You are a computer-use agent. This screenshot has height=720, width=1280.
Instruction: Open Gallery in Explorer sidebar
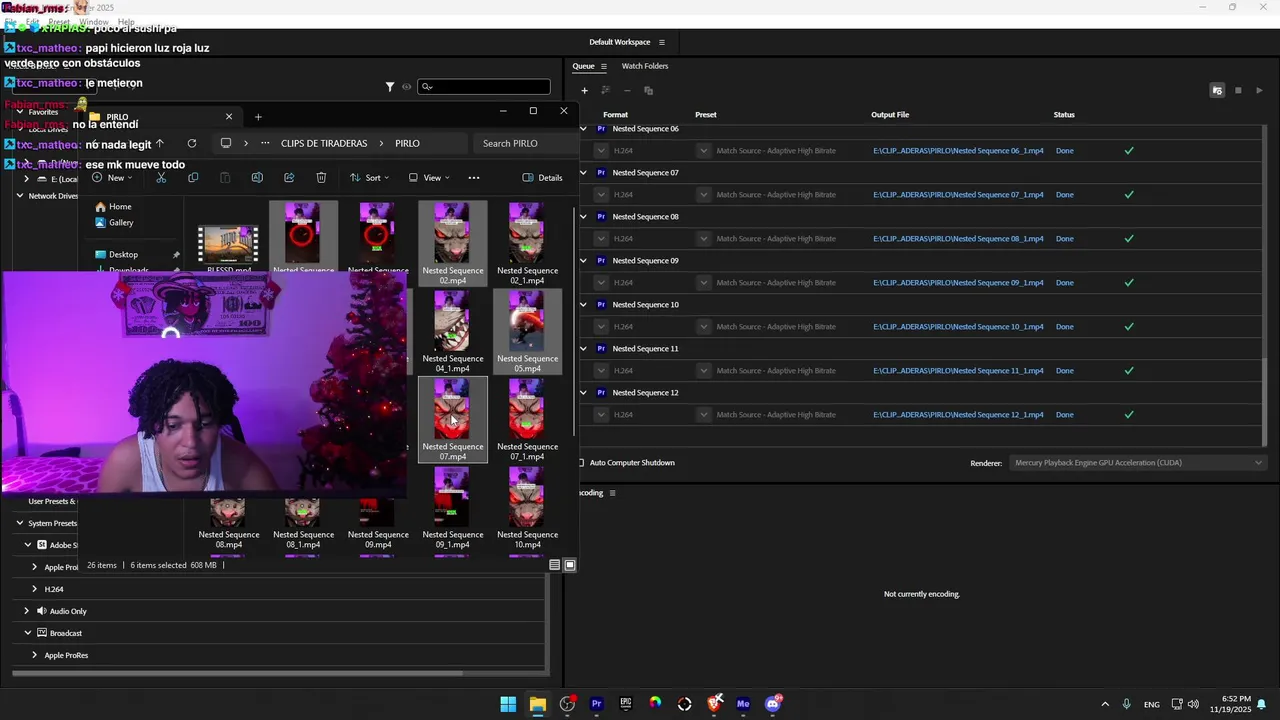pyautogui.click(x=121, y=223)
